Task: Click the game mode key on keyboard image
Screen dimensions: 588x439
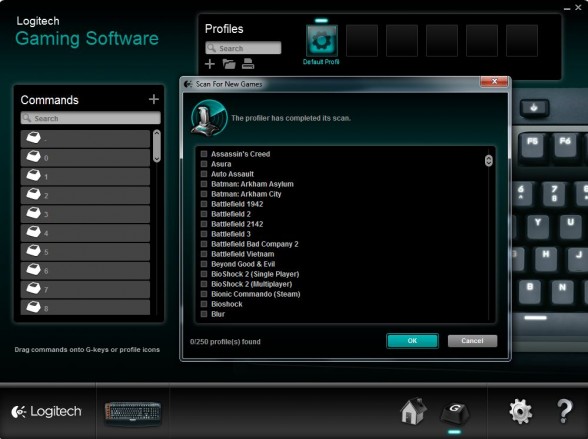Action: pos(534,108)
